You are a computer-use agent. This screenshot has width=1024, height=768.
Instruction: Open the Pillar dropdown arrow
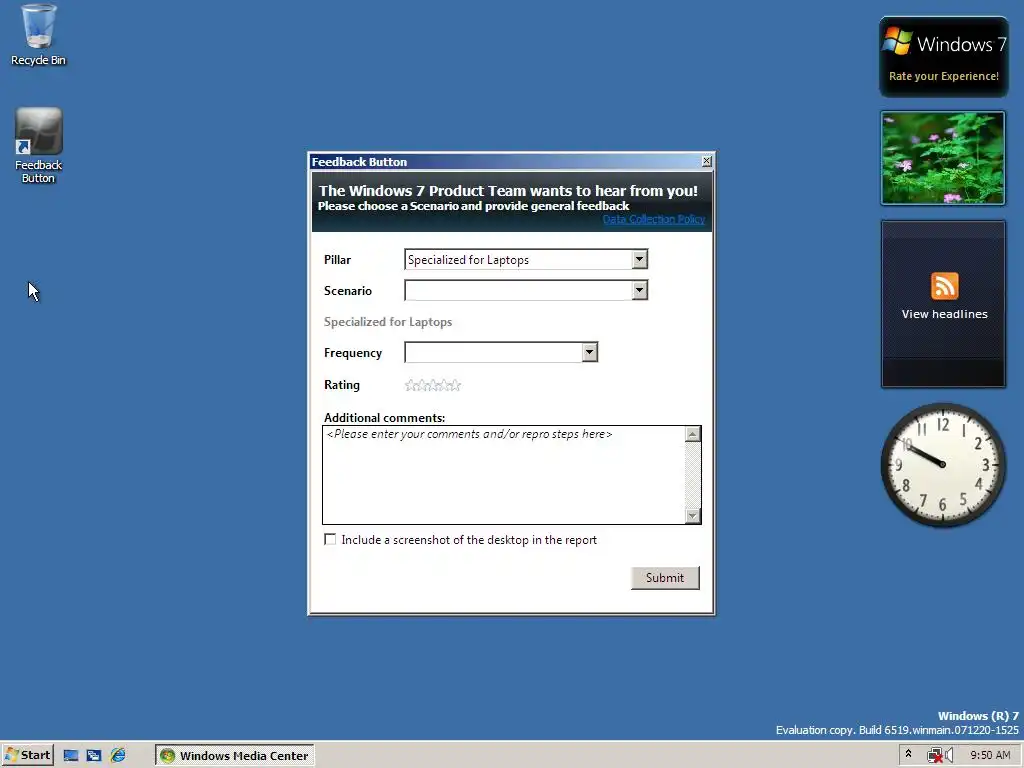click(639, 259)
